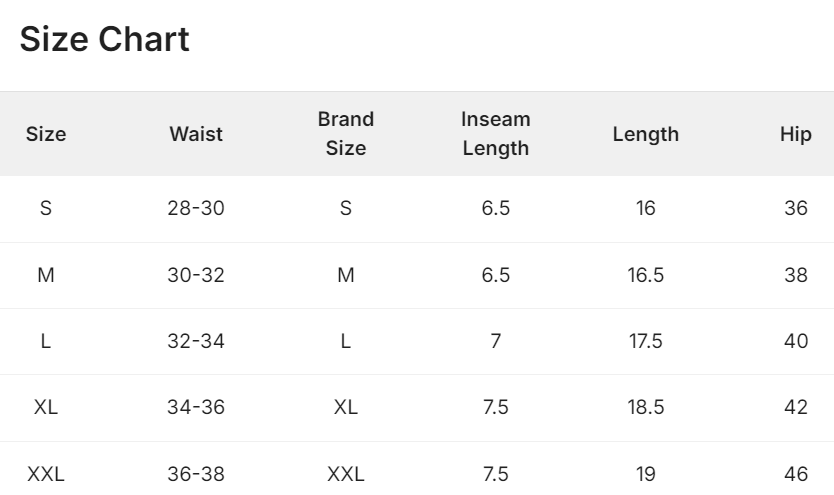The image size is (834, 495).
Task: Select the 30-32 waist value
Action: click(196, 275)
